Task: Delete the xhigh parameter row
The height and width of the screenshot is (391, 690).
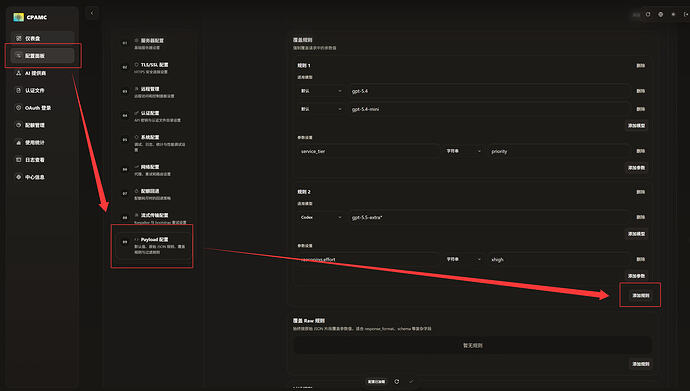Action: (x=640, y=259)
